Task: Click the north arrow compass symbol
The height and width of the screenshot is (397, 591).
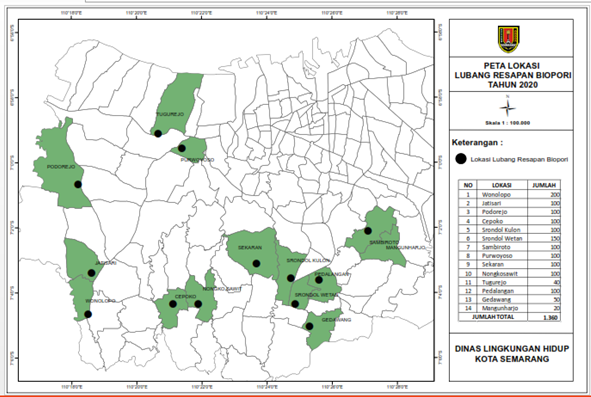Action: point(508,107)
